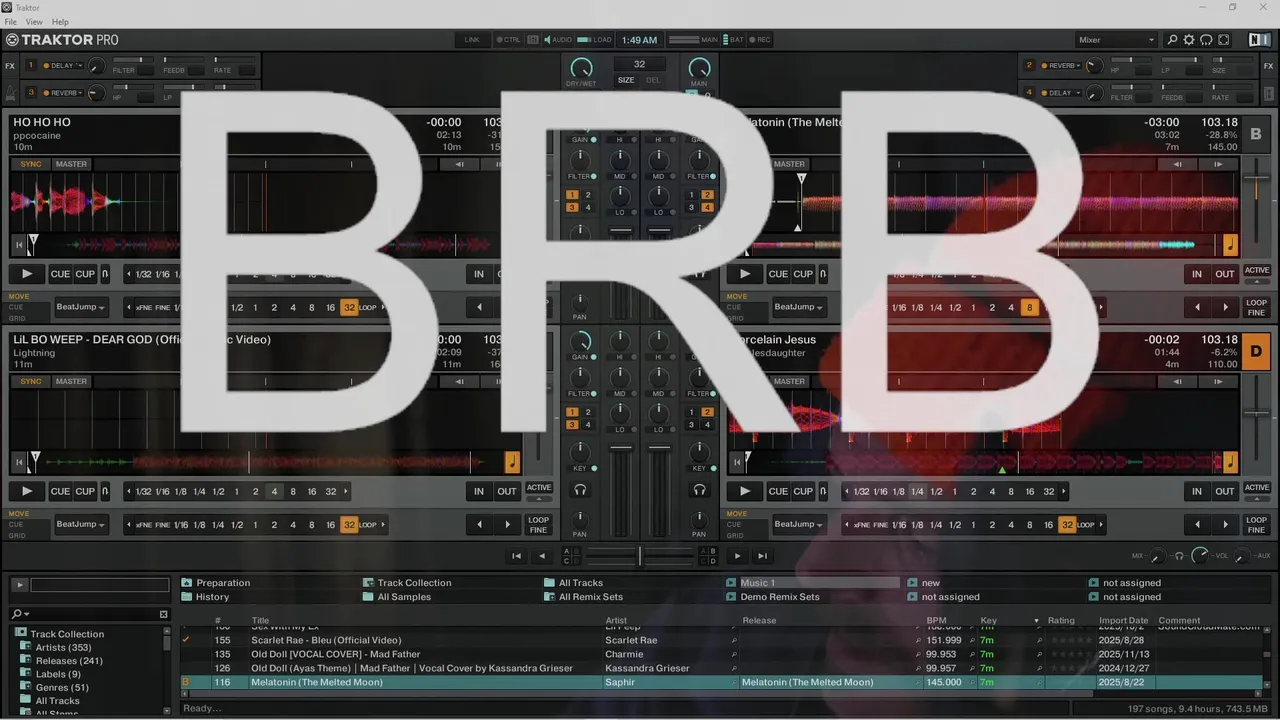Enable SYNC on deck A
This screenshot has width=1280, height=720.
(31, 164)
